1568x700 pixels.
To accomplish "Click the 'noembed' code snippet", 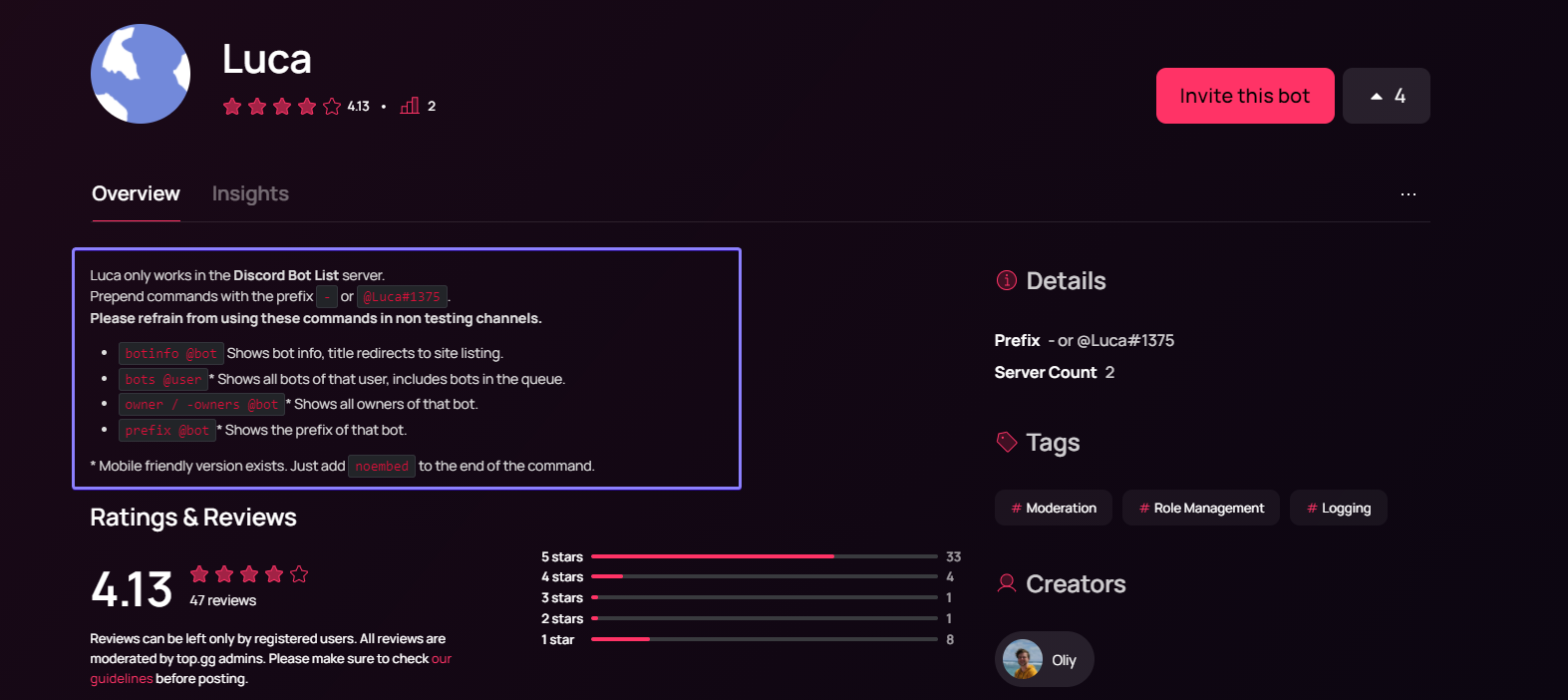I will 382,466.
